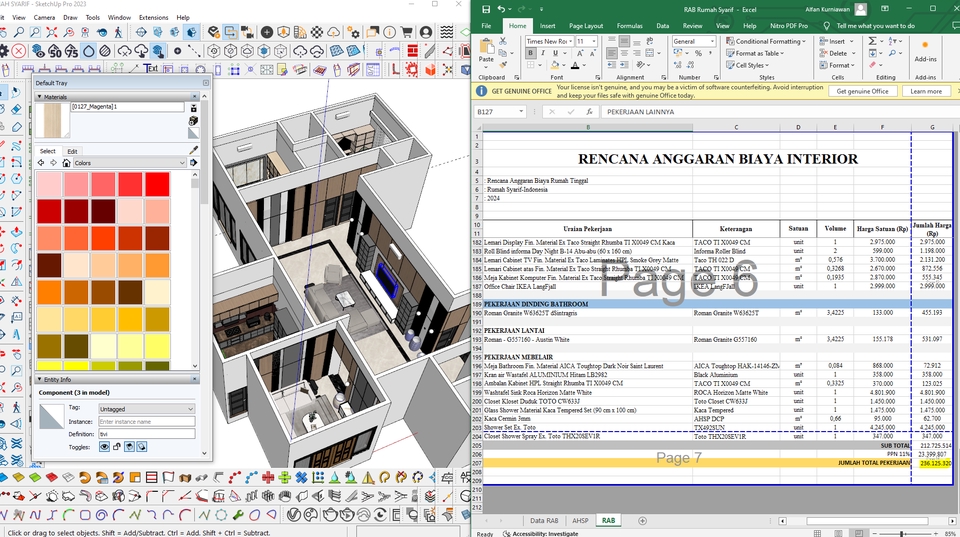Select the Zoom Extents tool in SketchUp

(x=52, y=32)
